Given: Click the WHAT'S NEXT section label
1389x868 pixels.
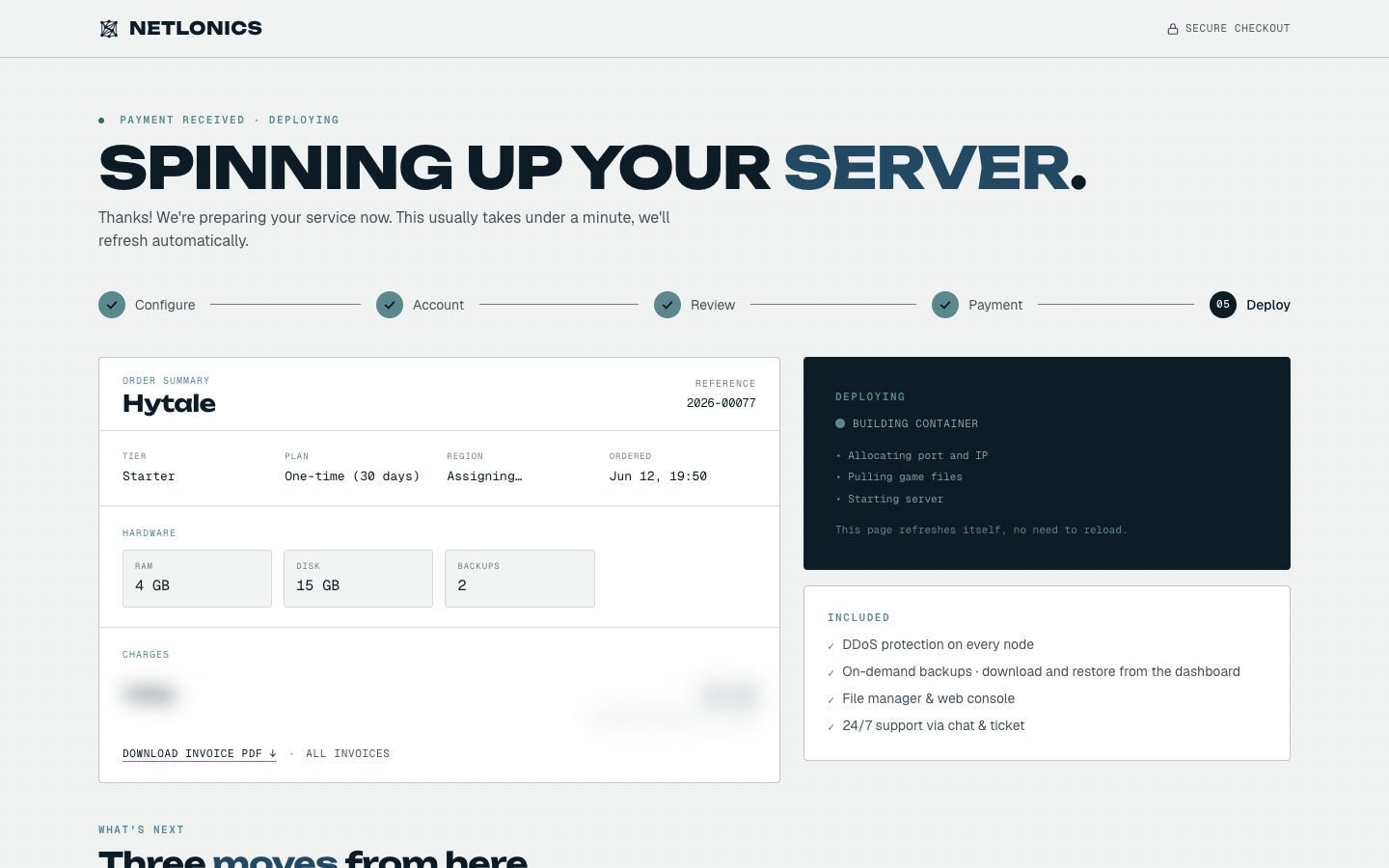Looking at the screenshot, I should [141, 830].
